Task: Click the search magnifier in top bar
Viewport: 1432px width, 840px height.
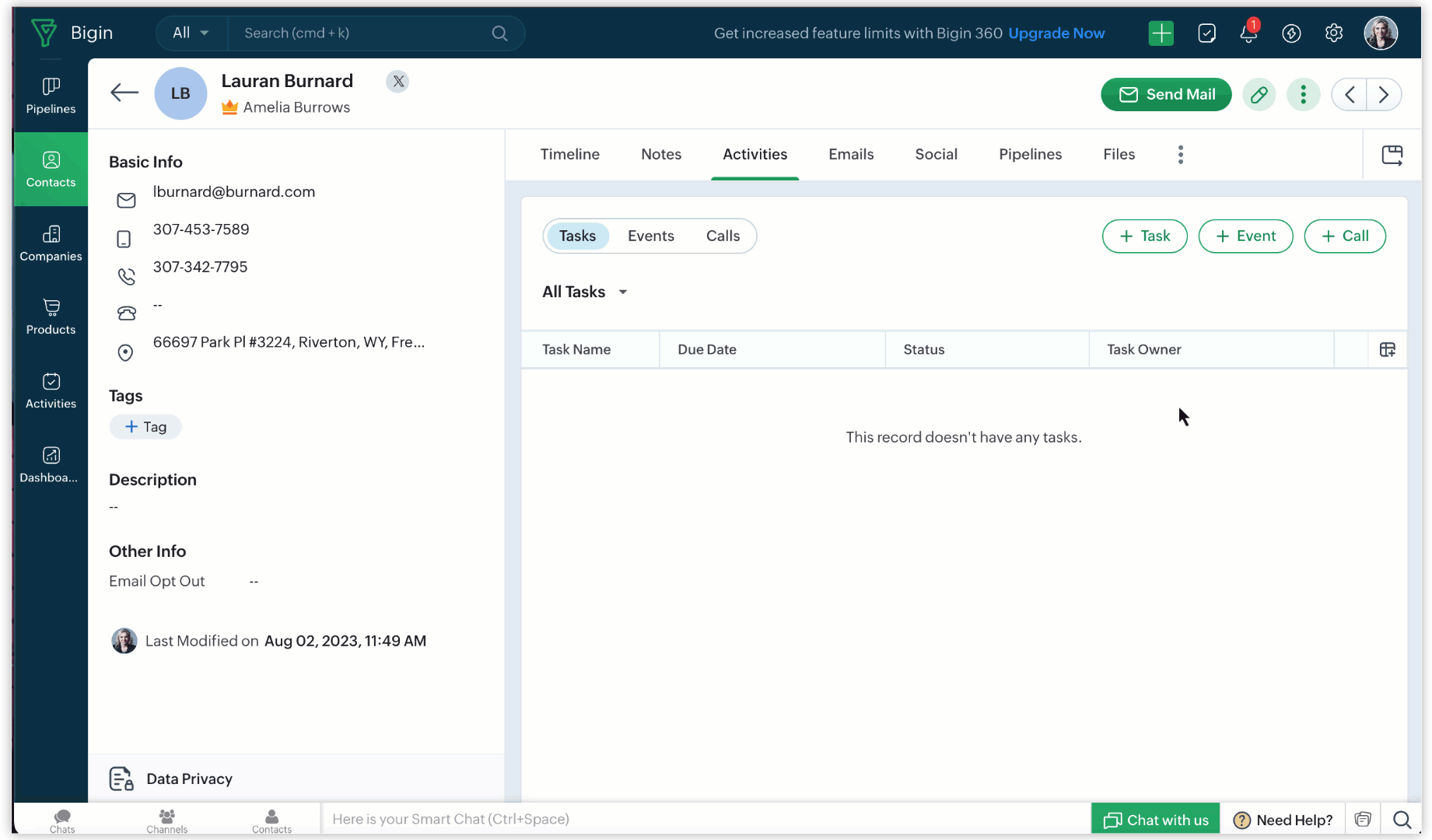Action: click(x=499, y=33)
